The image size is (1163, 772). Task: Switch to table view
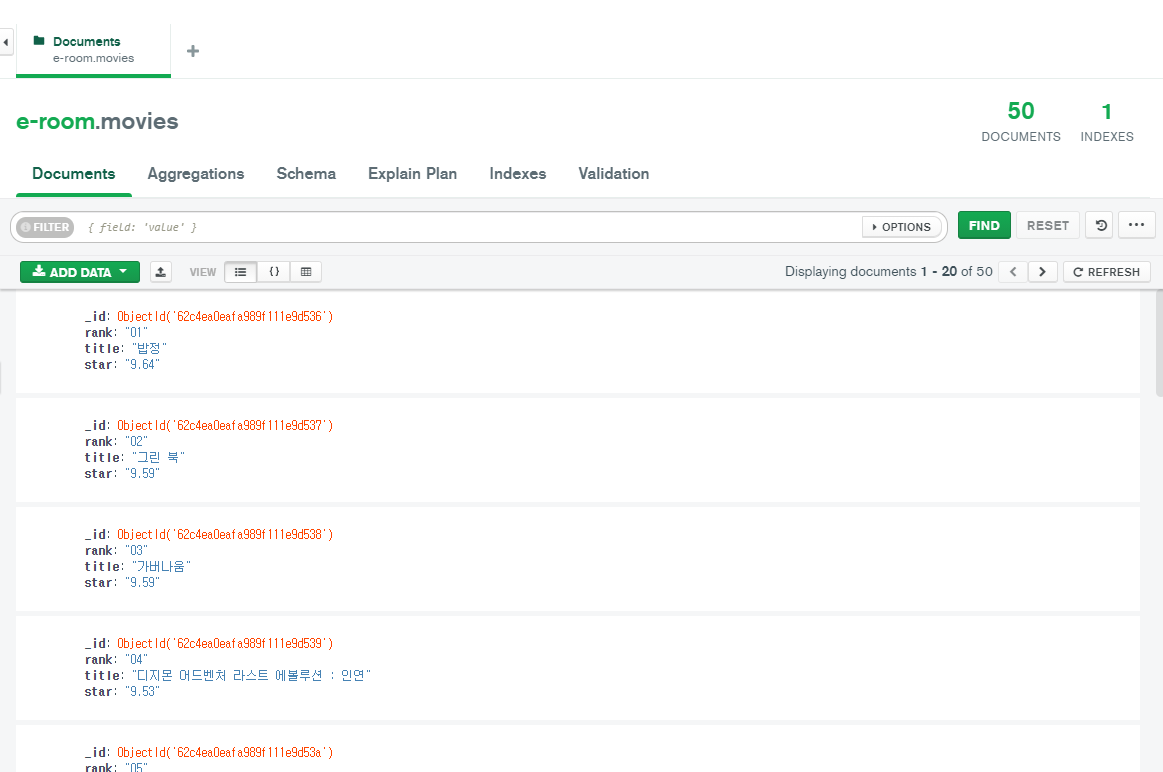(x=306, y=272)
